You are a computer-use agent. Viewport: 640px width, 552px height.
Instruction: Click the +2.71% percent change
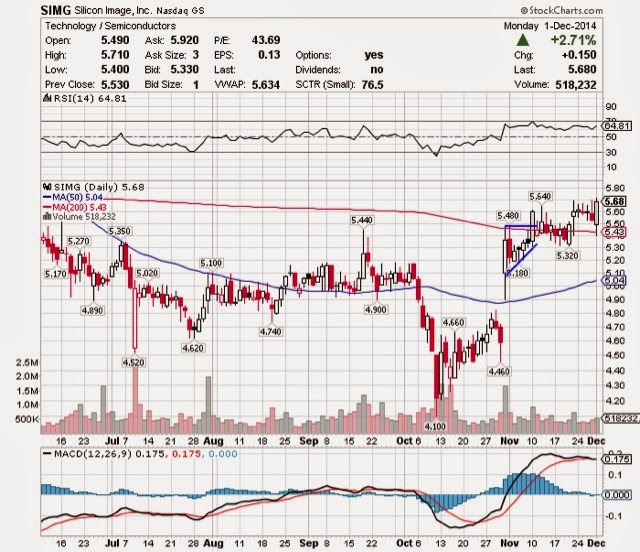pyautogui.click(x=573, y=40)
